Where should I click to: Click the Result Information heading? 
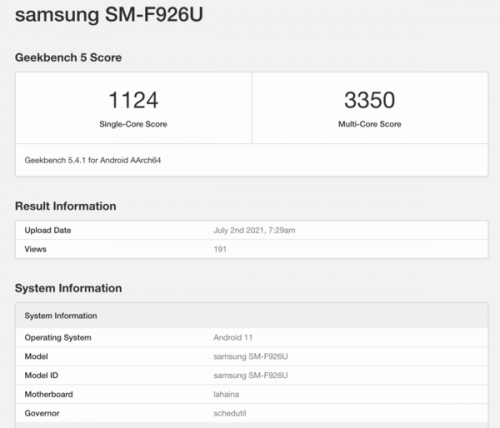tap(66, 206)
